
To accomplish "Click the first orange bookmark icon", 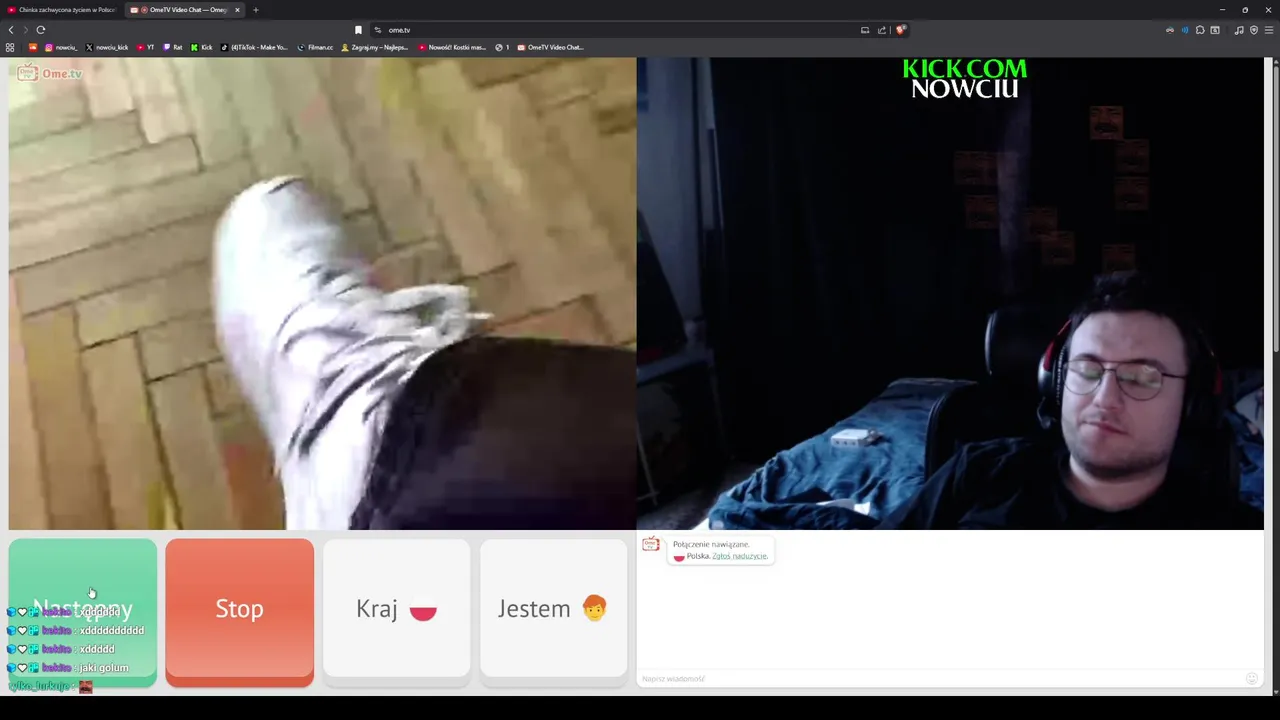I will coord(33,47).
